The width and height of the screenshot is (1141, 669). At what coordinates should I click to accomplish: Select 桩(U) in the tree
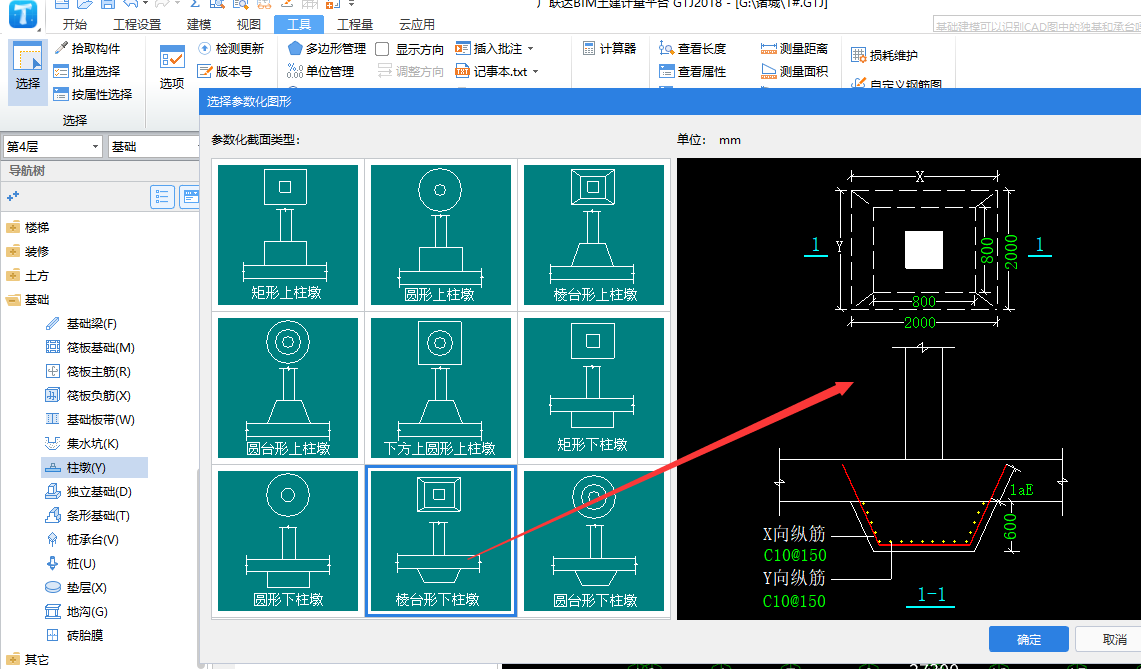[71, 563]
